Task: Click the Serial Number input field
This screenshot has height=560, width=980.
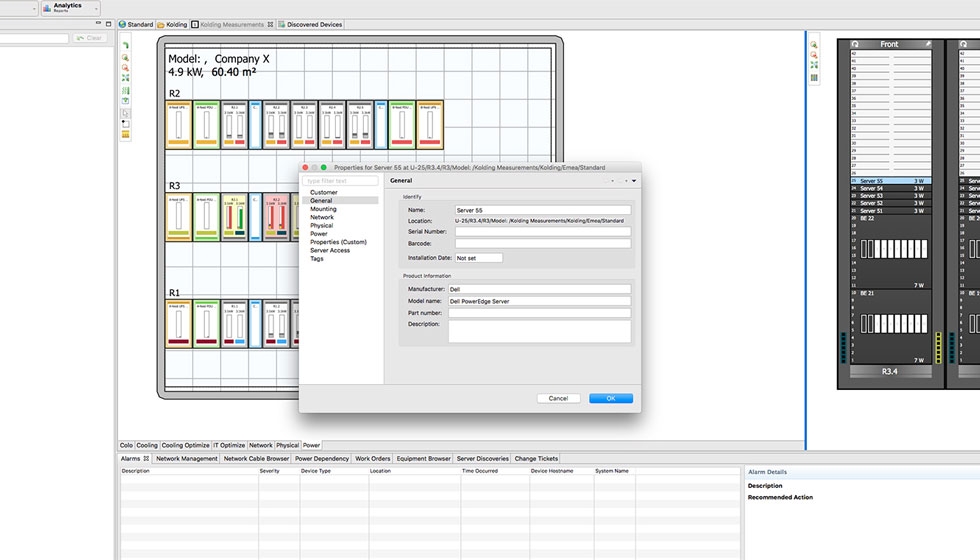Action: click(x=543, y=231)
